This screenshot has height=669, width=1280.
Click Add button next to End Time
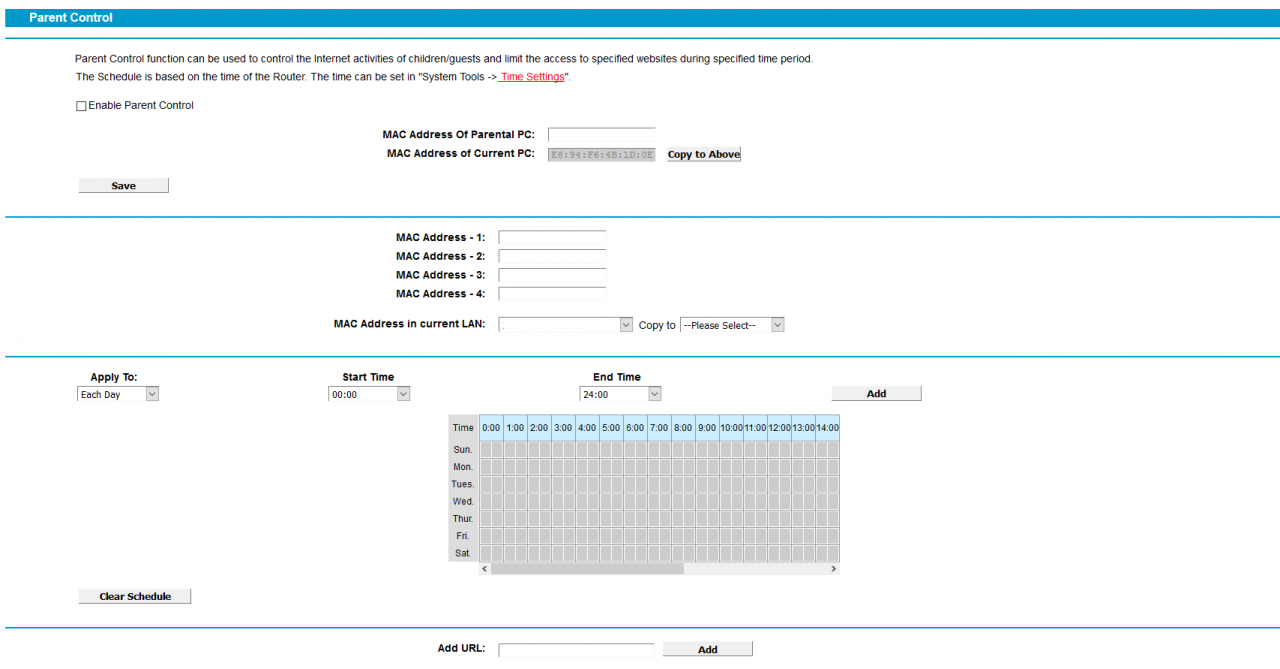tap(876, 394)
